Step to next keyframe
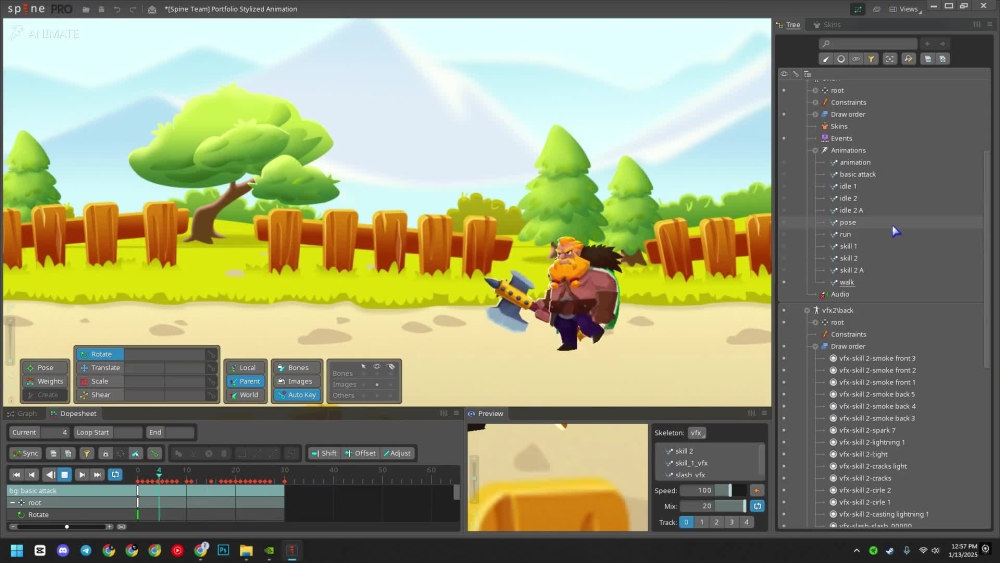Viewport: 1000px width, 563px height. [x=82, y=474]
